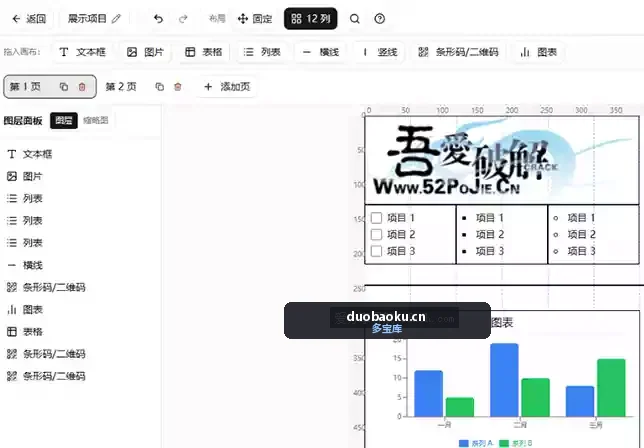Undo the last action
Viewport: 644px width, 448px height.
(159, 19)
